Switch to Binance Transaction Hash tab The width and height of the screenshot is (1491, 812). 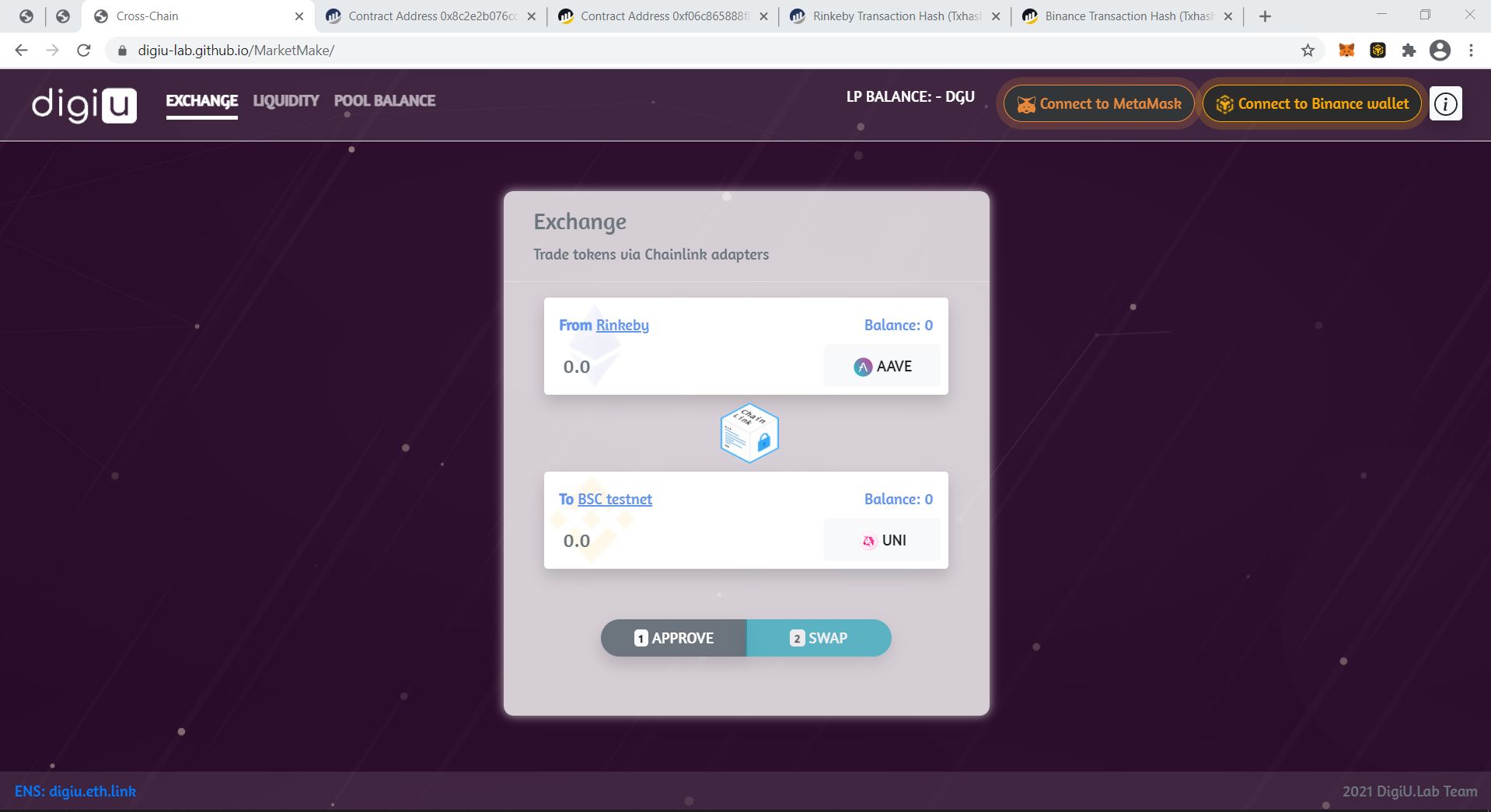(1128, 16)
